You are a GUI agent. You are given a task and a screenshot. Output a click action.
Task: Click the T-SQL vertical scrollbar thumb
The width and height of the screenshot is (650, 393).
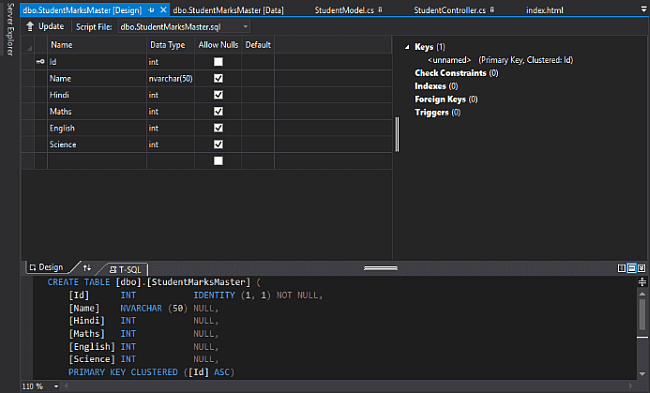[x=642, y=314]
